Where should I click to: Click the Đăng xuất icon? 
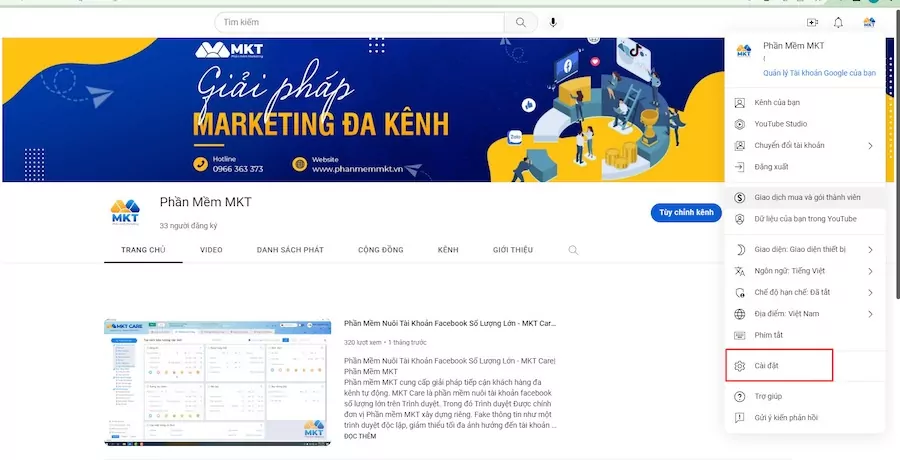click(740, 167)
